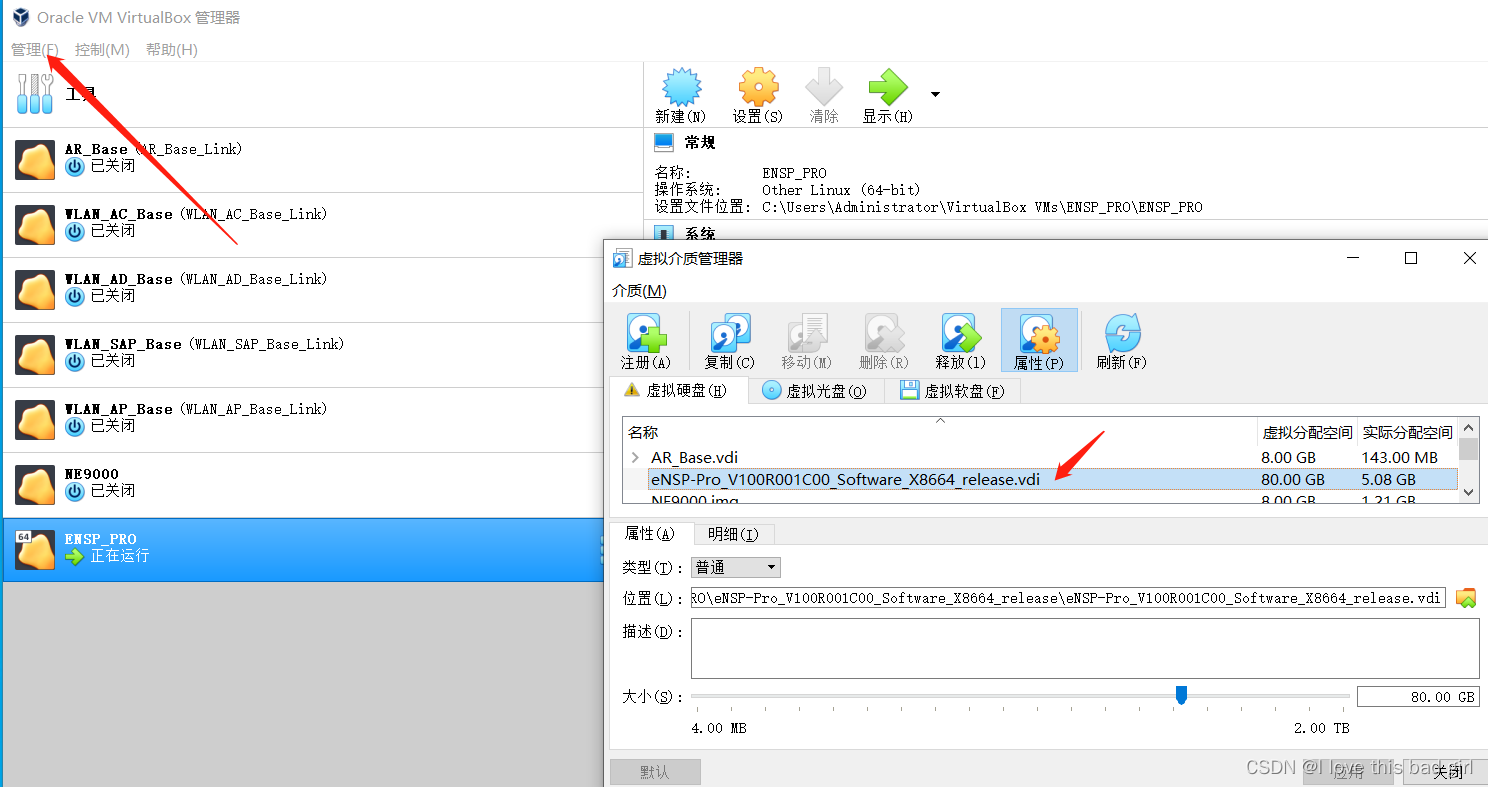Click the 新建(N) new VM icon
Viewport: 1488px width, 787px height.
tap(680, 88)
